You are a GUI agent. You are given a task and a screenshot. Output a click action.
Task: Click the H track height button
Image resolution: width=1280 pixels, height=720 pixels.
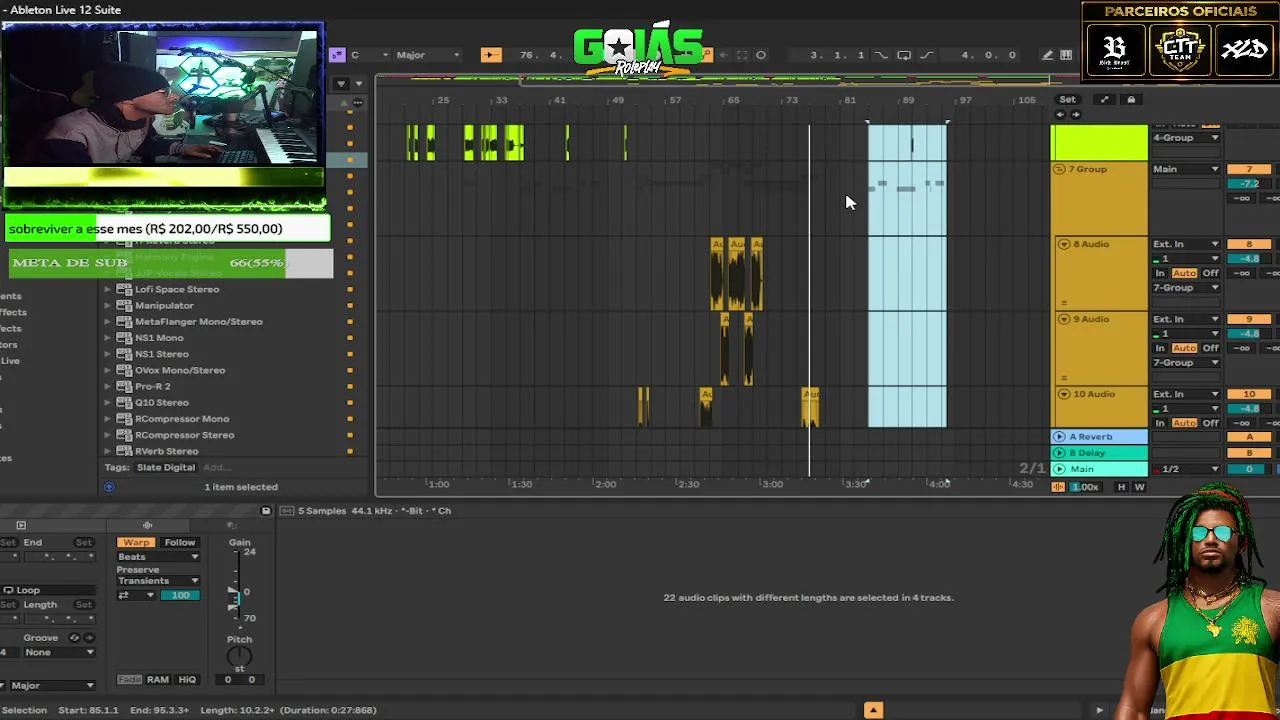[x=1121, y=487]
